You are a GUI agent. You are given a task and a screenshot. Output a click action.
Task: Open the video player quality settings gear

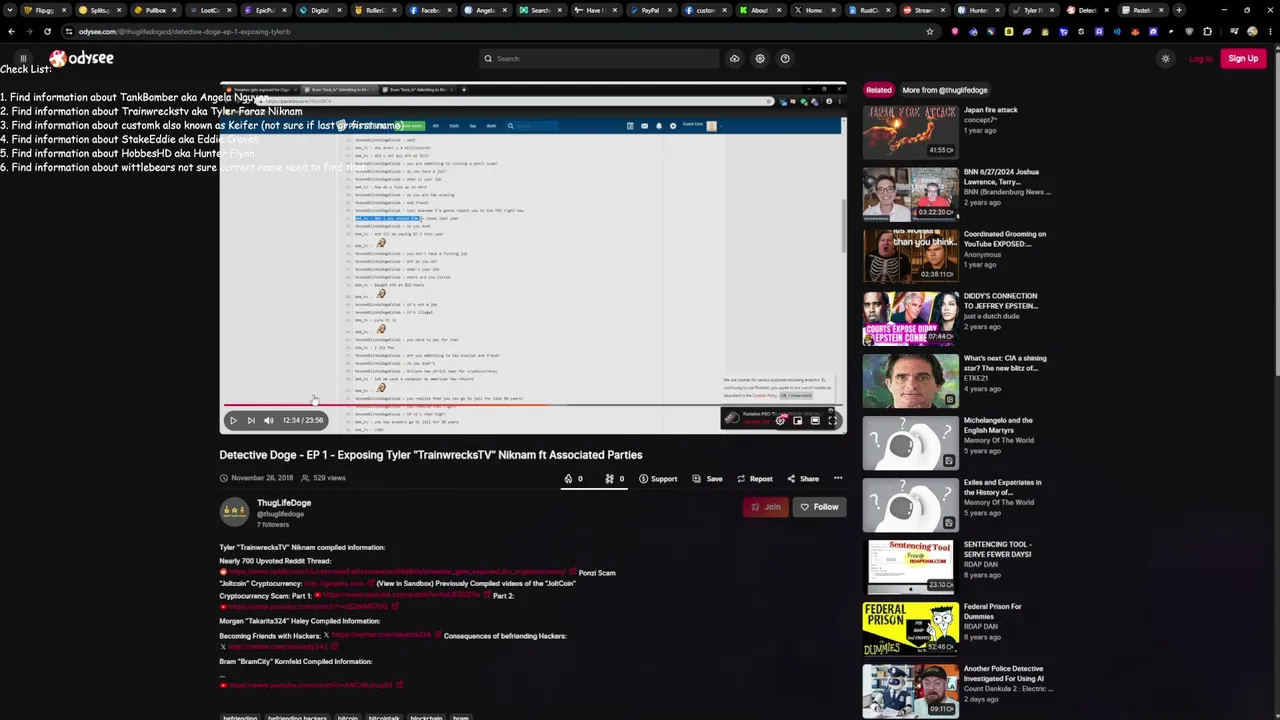coord(780,420)
